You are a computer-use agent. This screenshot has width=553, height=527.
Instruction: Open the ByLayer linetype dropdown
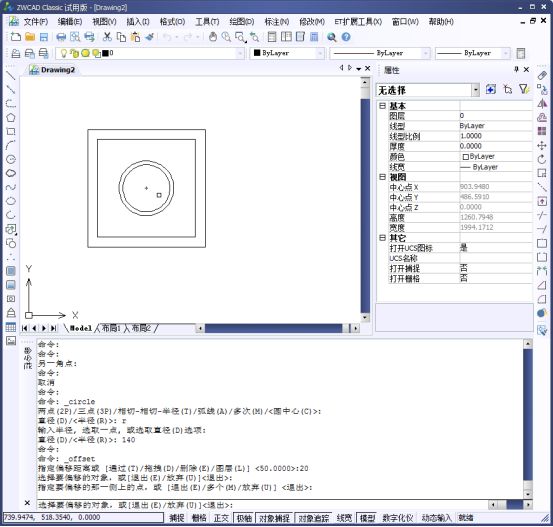[426, 53]
